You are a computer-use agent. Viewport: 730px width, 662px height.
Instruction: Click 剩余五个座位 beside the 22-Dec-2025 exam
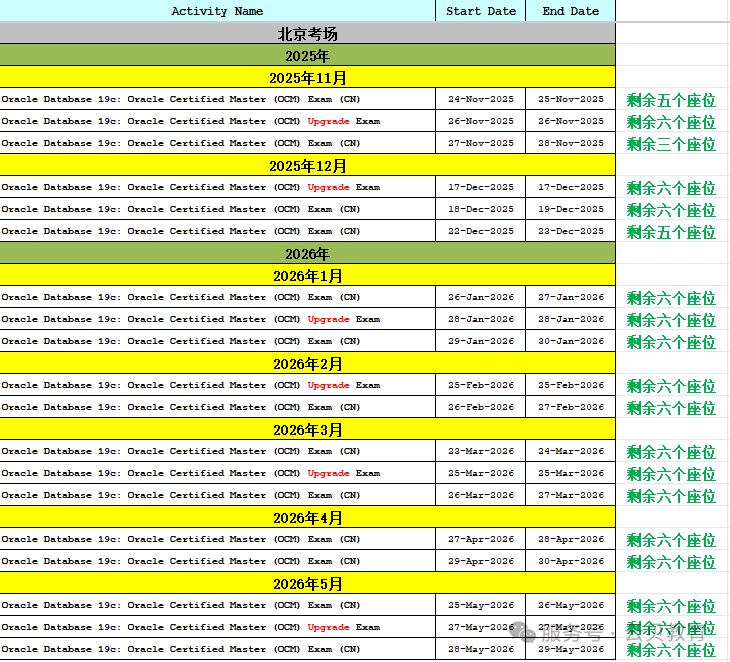point(671,232)
